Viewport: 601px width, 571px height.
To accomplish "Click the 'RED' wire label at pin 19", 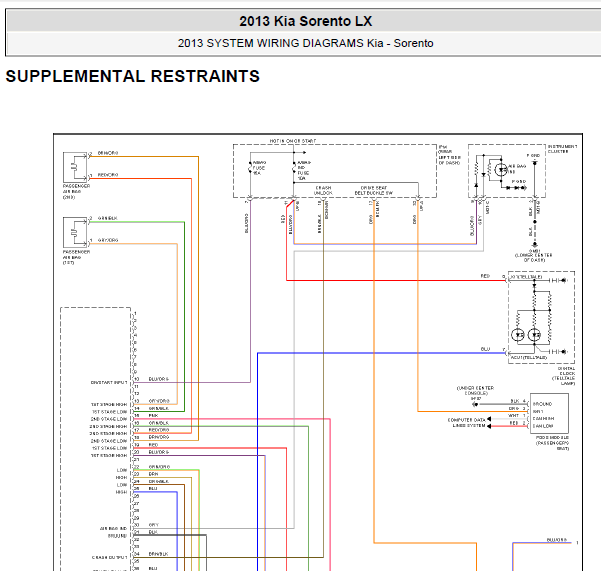I will point(153,445).
